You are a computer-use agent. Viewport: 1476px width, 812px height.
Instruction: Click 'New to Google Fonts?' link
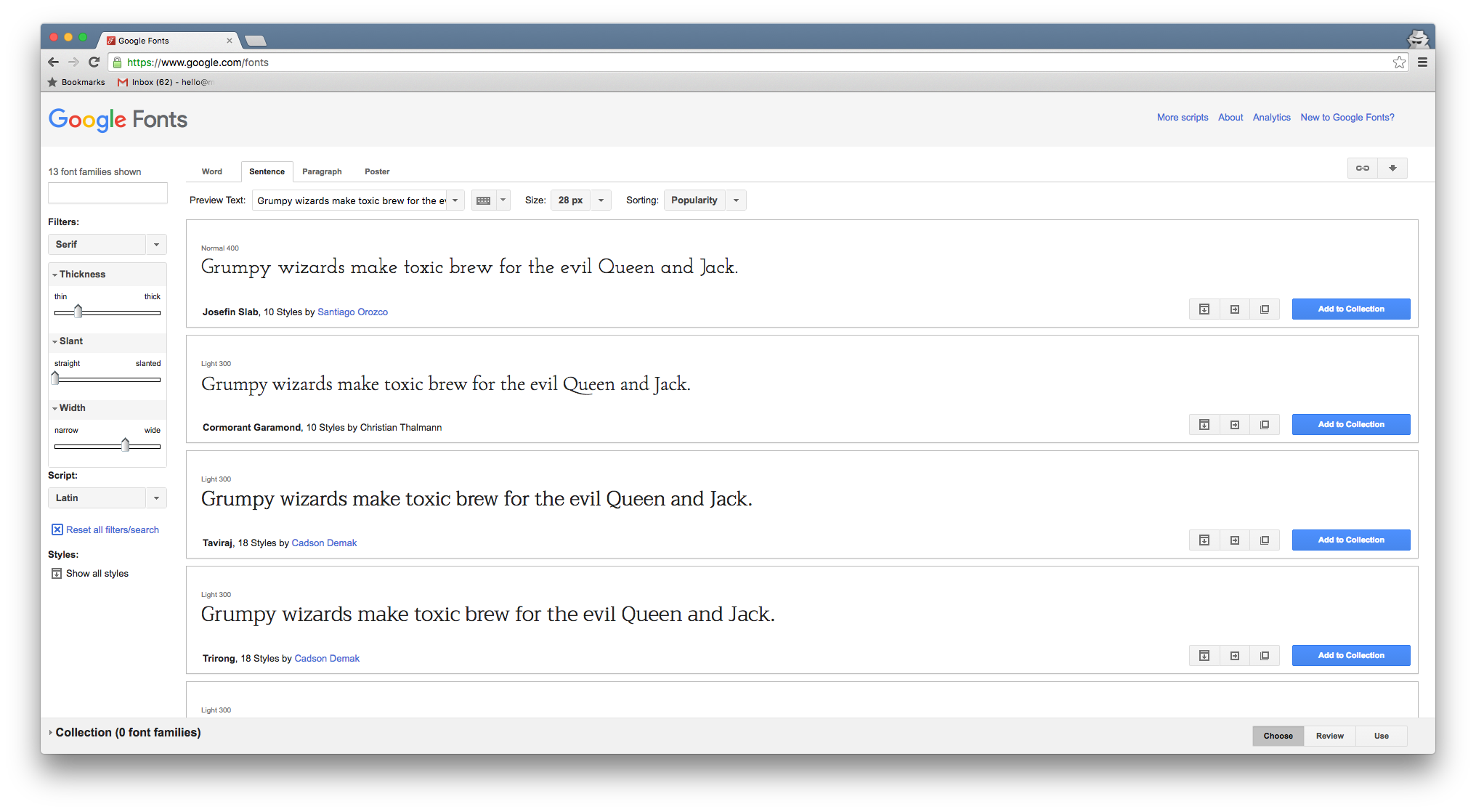coord(1347,118)
